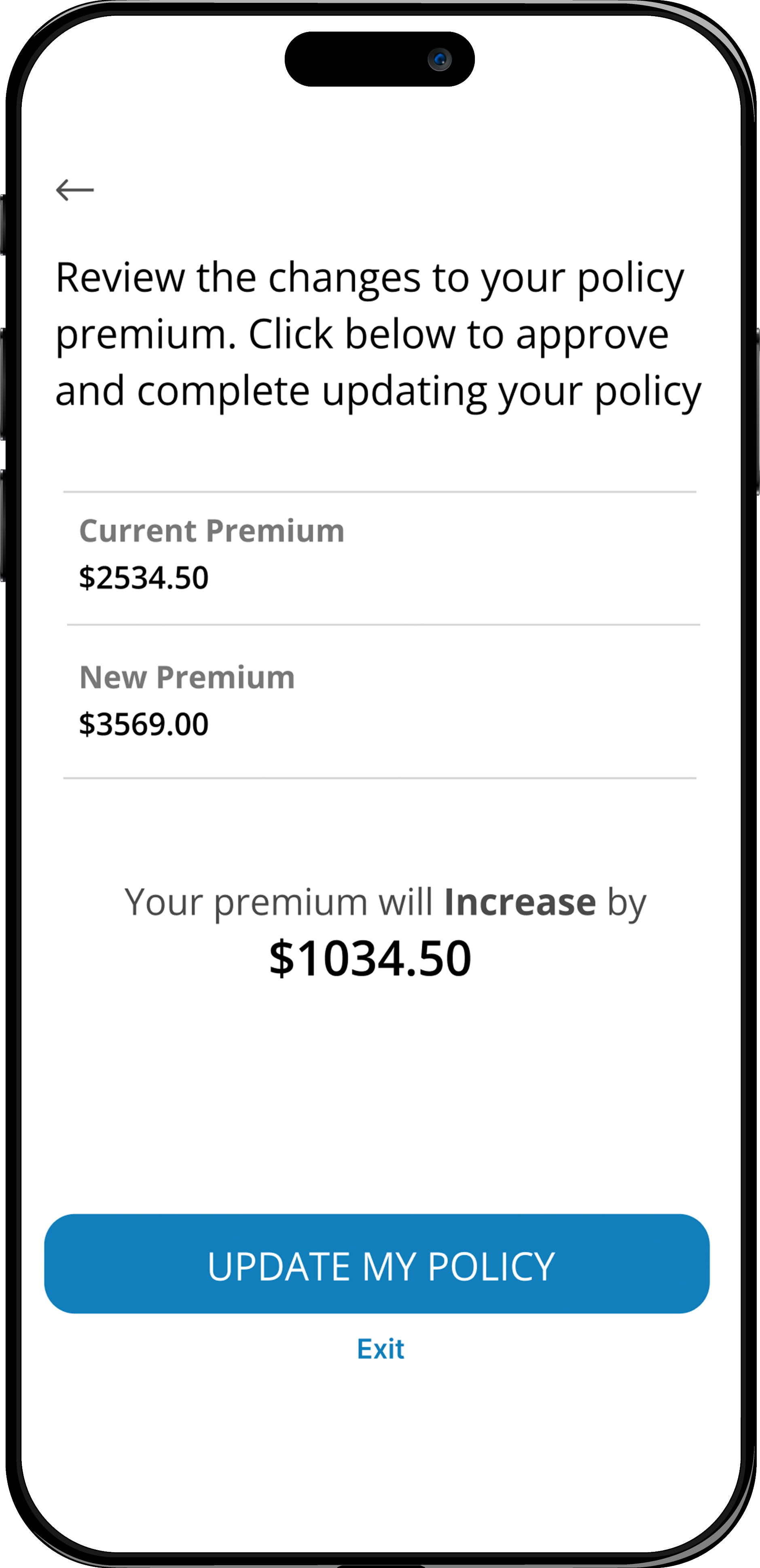The height and width of the screenshot is (1568, 760).
Task: Click the Exit link
Action: (380, 1349)
